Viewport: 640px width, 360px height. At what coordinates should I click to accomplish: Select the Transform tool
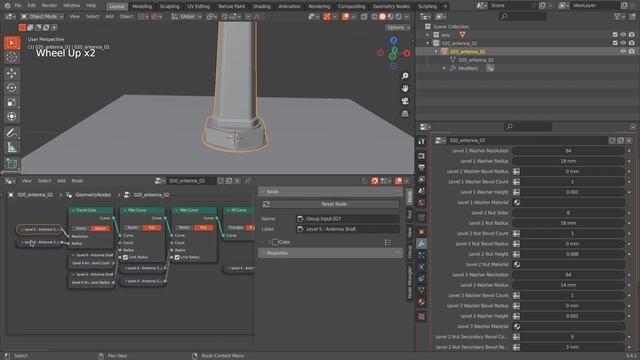coord(12,116)
